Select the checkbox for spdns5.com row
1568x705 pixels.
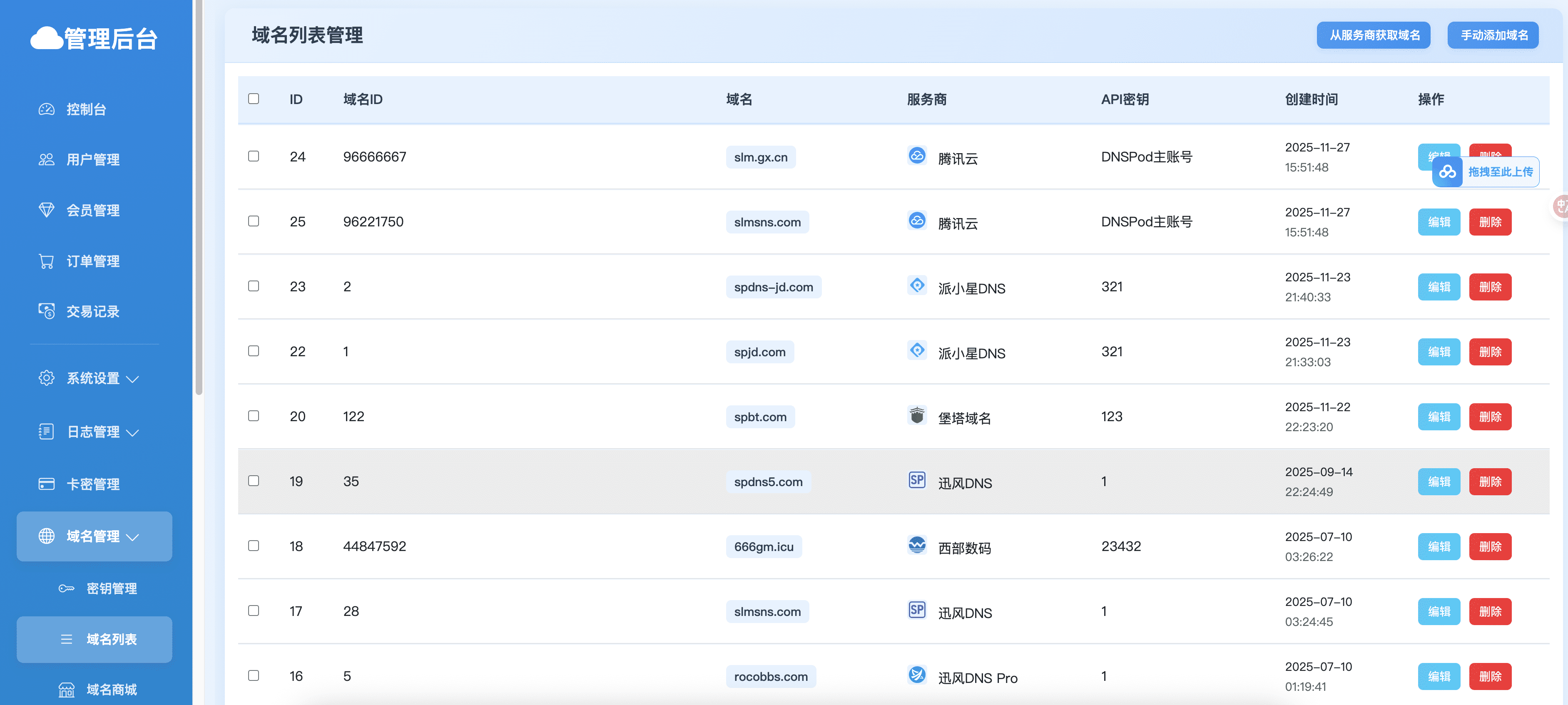pyautogui.click(x=254, y=481)
